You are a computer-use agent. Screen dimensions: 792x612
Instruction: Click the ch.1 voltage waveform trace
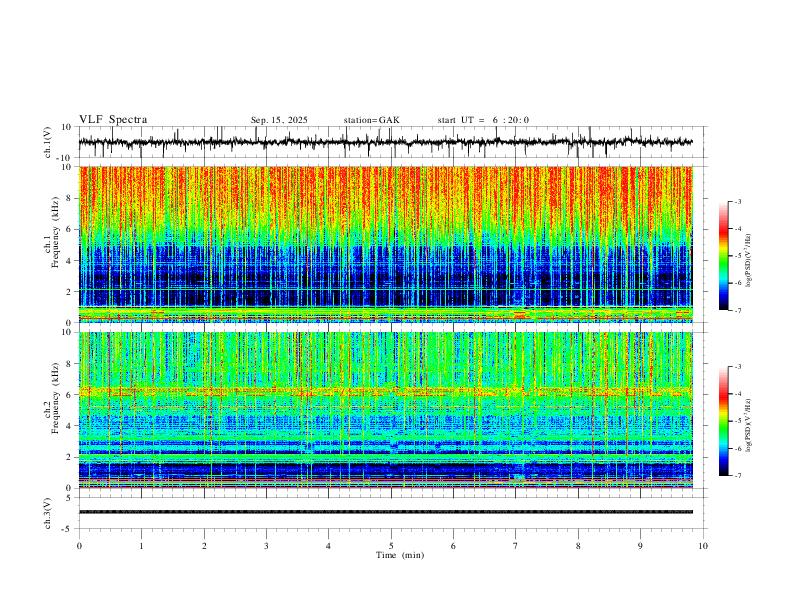pos(385,142)
